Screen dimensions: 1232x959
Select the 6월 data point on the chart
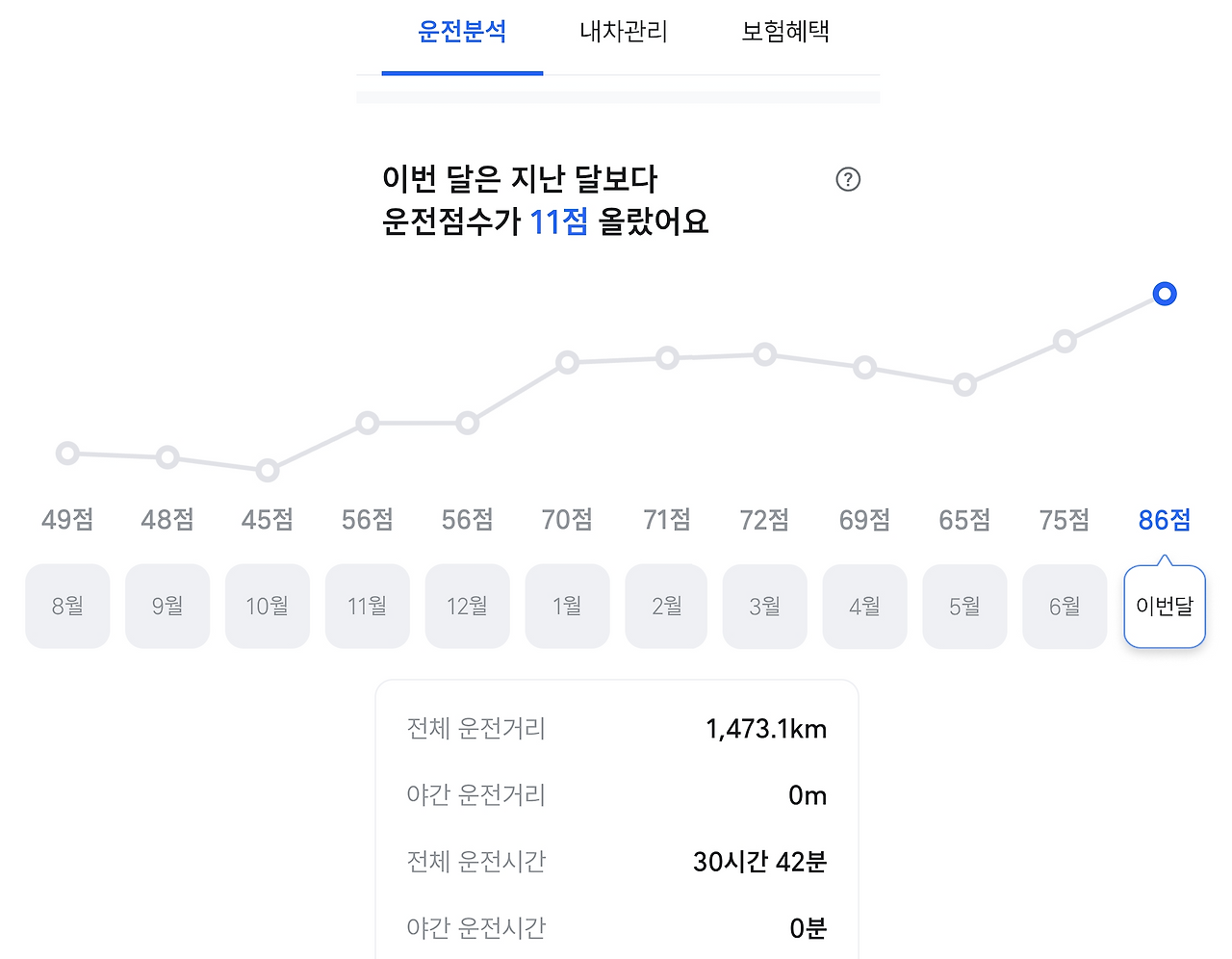click(x=1065, y=341)
